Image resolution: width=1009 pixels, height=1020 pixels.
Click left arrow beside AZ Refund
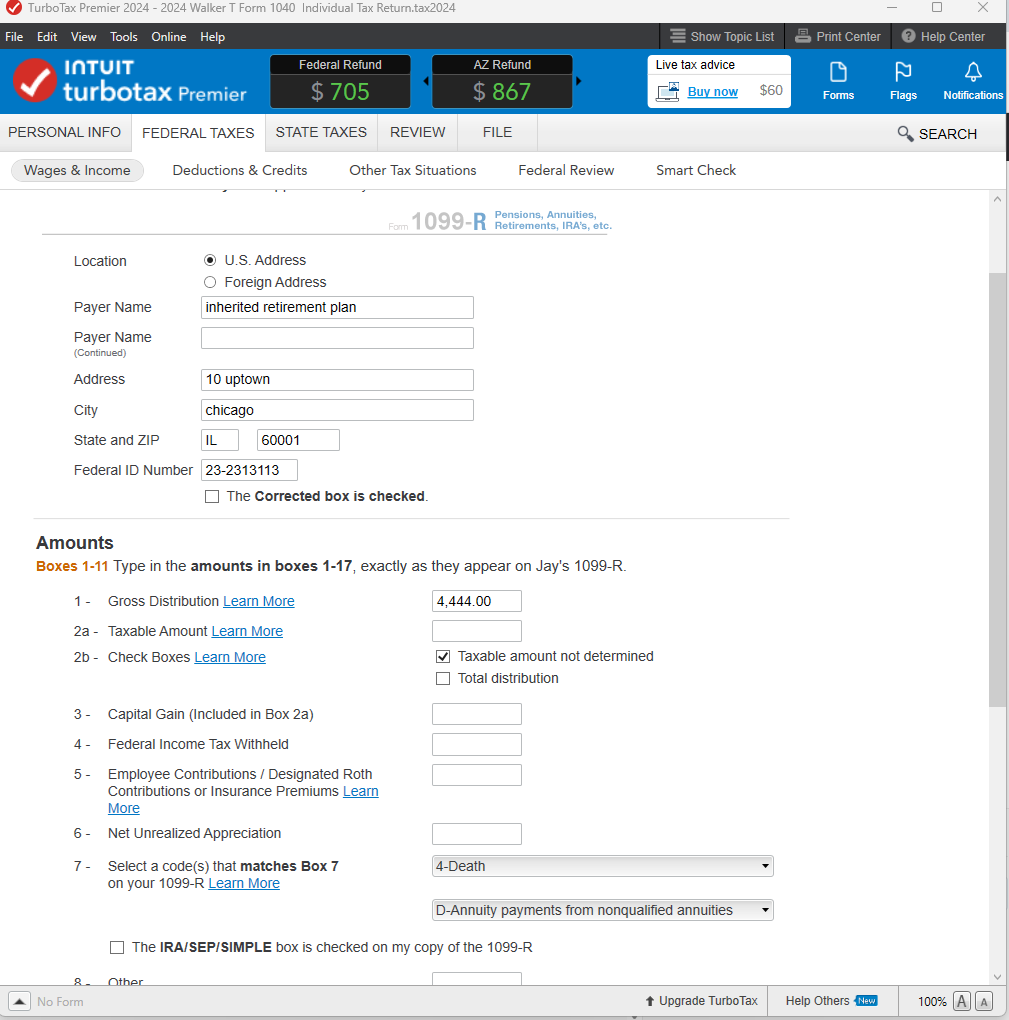(x=426, y=81)
